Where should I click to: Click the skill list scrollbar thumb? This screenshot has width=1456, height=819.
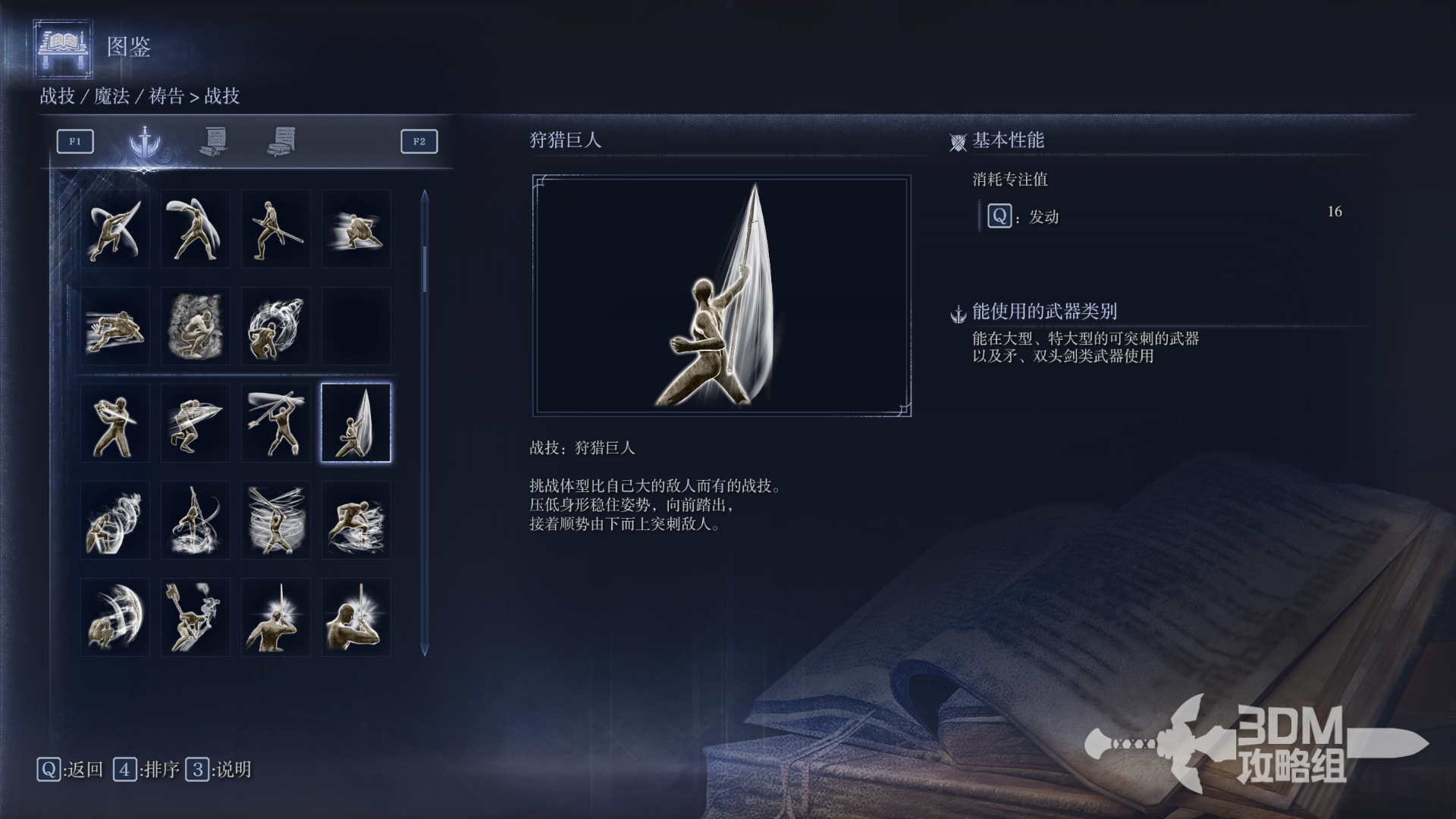(425, 268)
